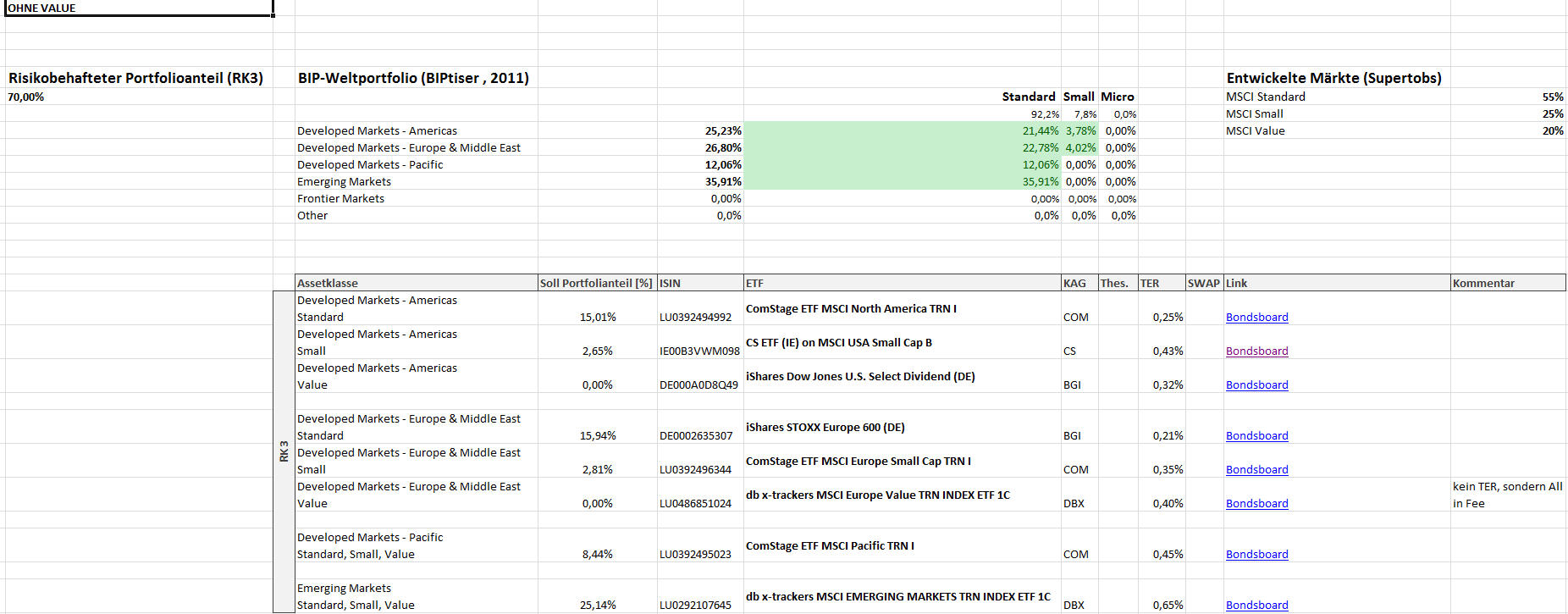Click Bondsboard link for db x-trackers Emerging Markets
Screen dimensions: 1568x614
coord(1256,605)
